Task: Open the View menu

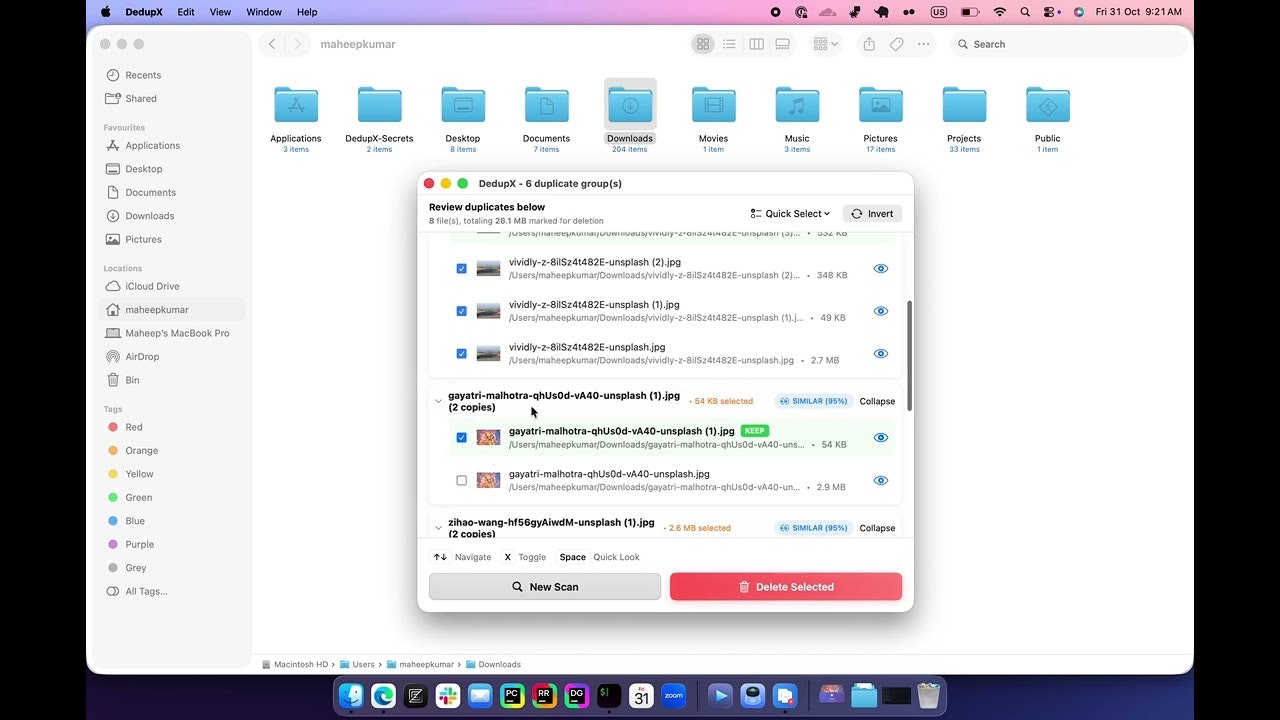Action: [220, 12]
